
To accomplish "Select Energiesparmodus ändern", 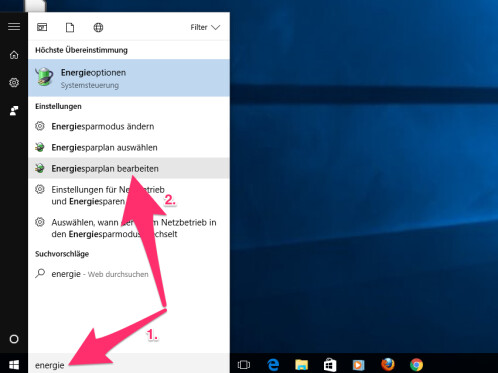I will 129,126.
